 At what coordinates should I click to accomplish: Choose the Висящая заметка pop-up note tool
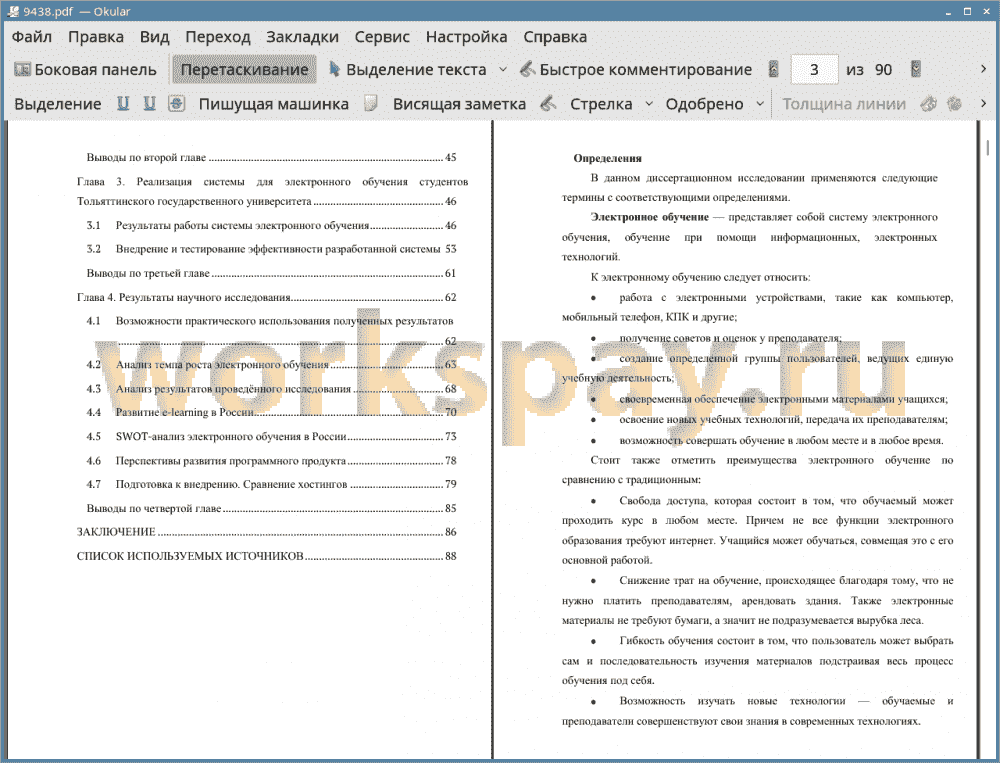[x=459, y=104]
